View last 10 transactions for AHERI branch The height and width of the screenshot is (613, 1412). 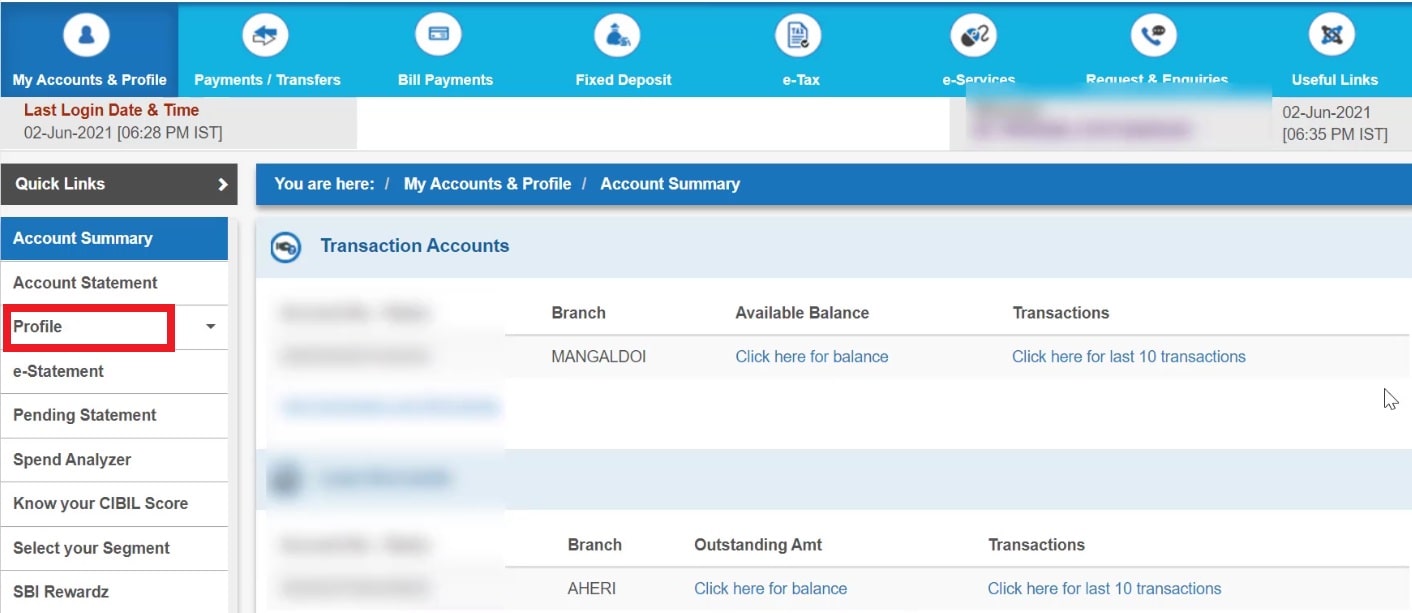[x=1104, y=588]
